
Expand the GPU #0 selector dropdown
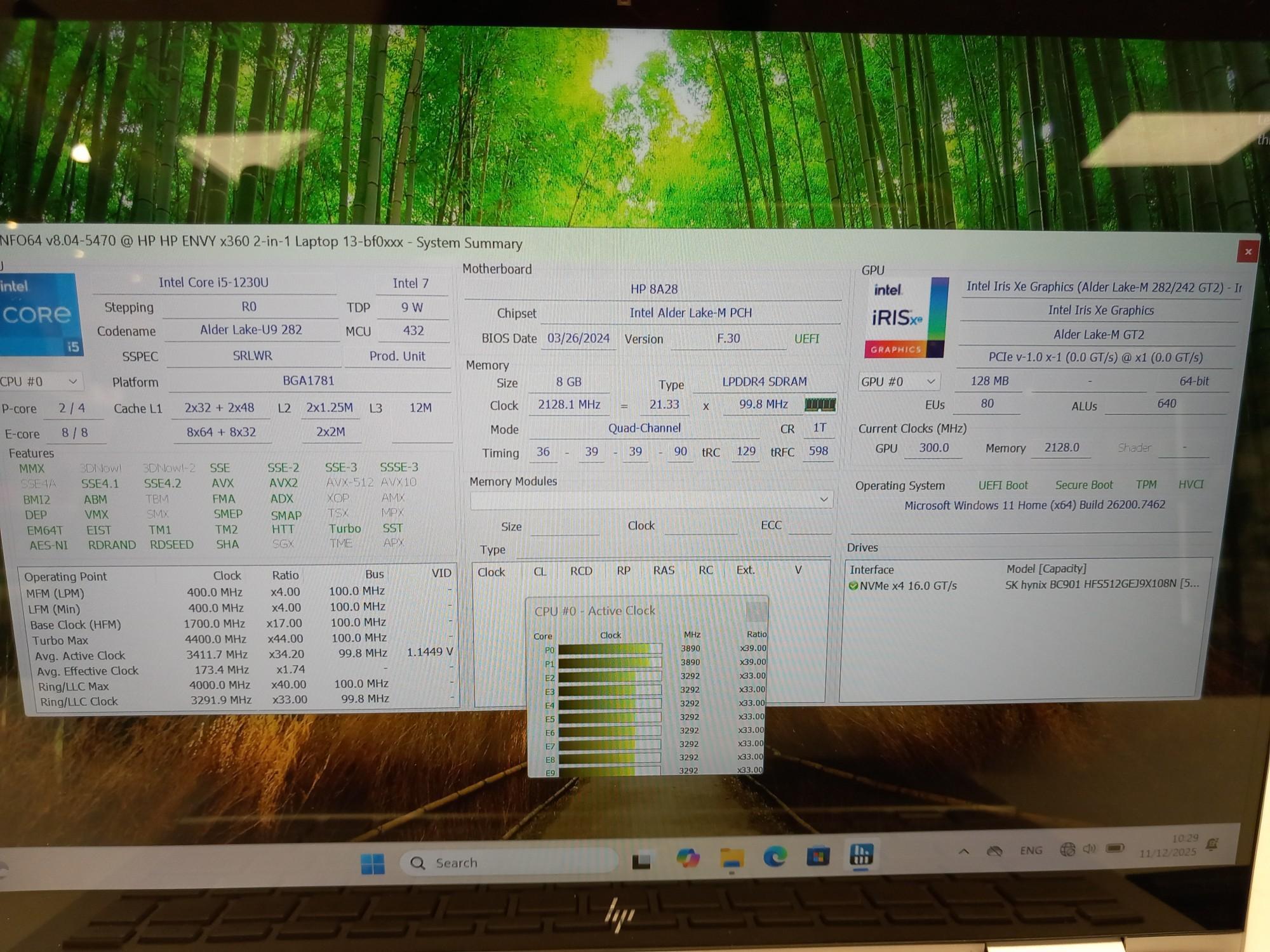click(x=898, y=381)
